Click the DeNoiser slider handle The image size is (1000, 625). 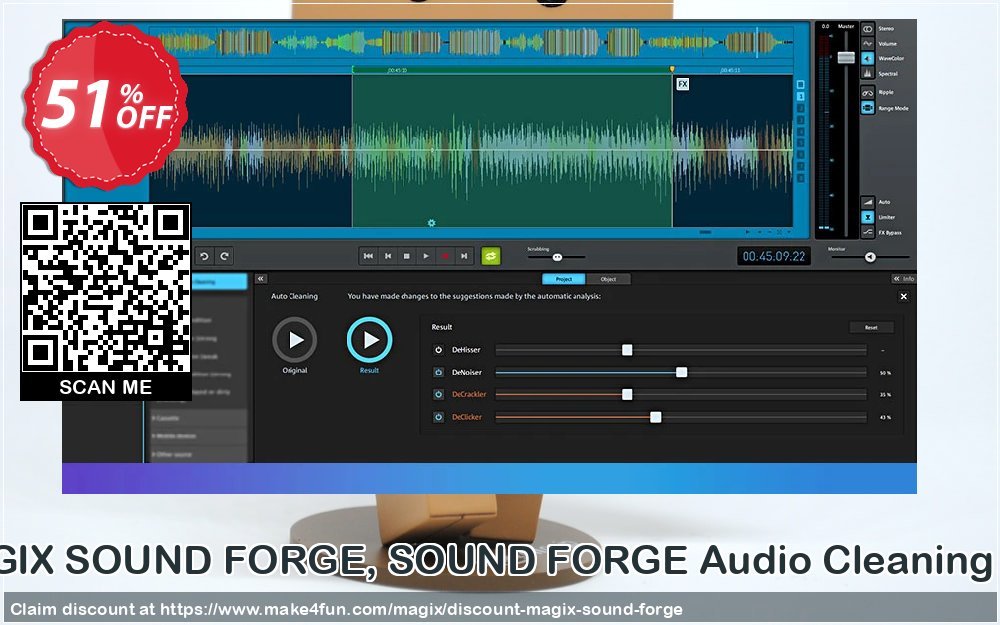click(682, 372)
